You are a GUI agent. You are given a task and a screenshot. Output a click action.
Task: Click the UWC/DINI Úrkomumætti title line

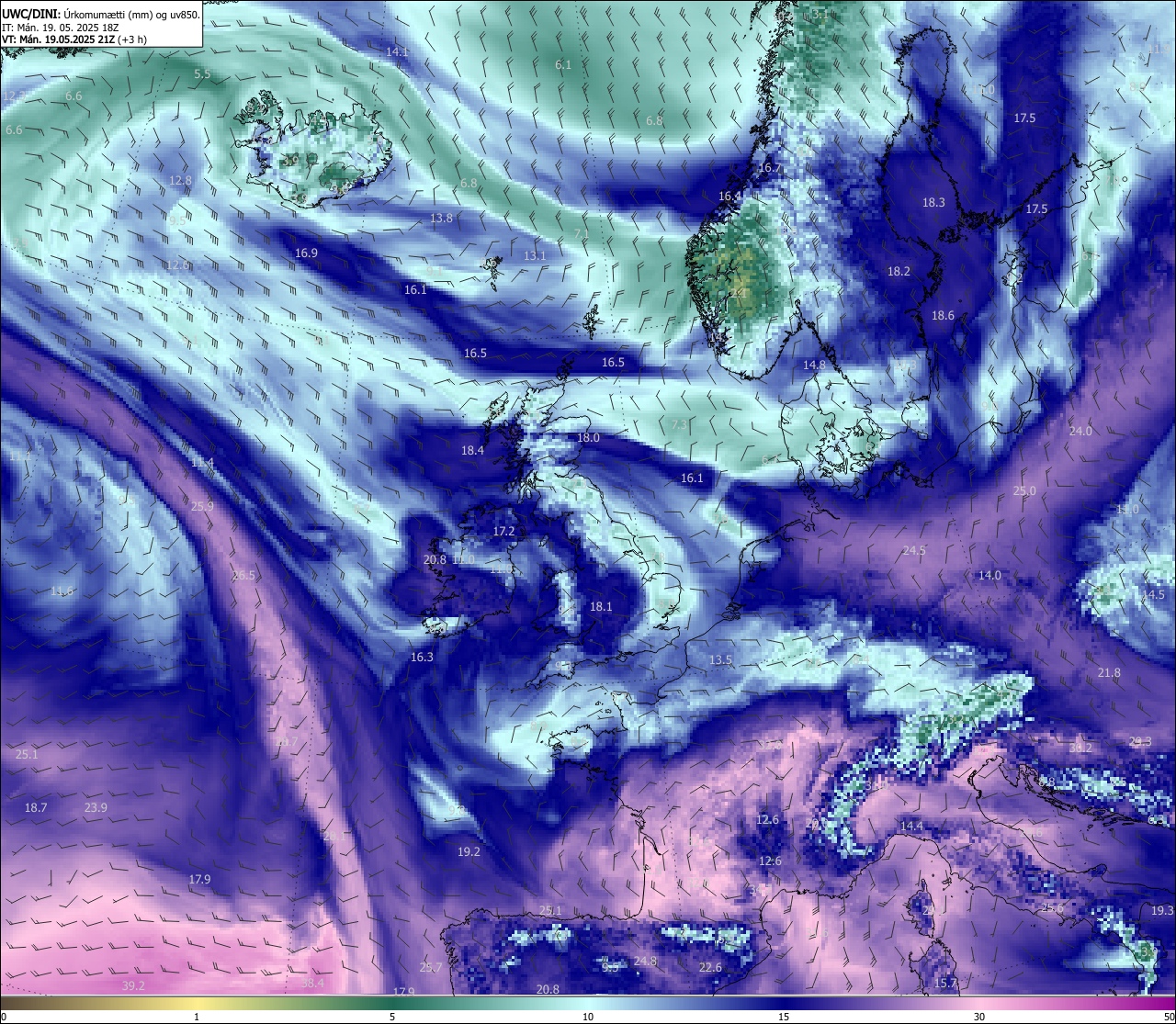pyautogui.click(x=100, y=14)
